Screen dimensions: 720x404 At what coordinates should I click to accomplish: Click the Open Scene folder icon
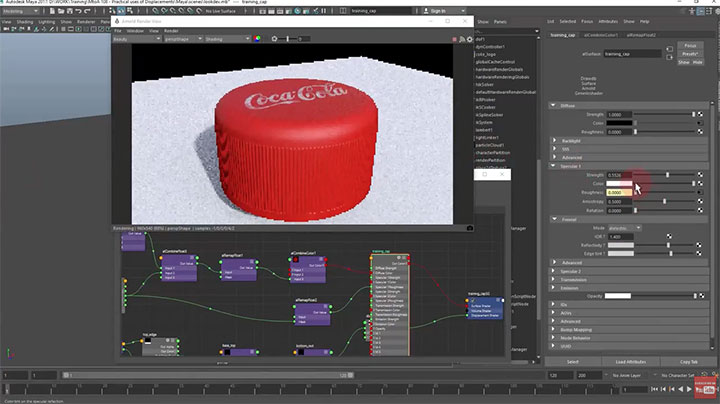point(61,11)
